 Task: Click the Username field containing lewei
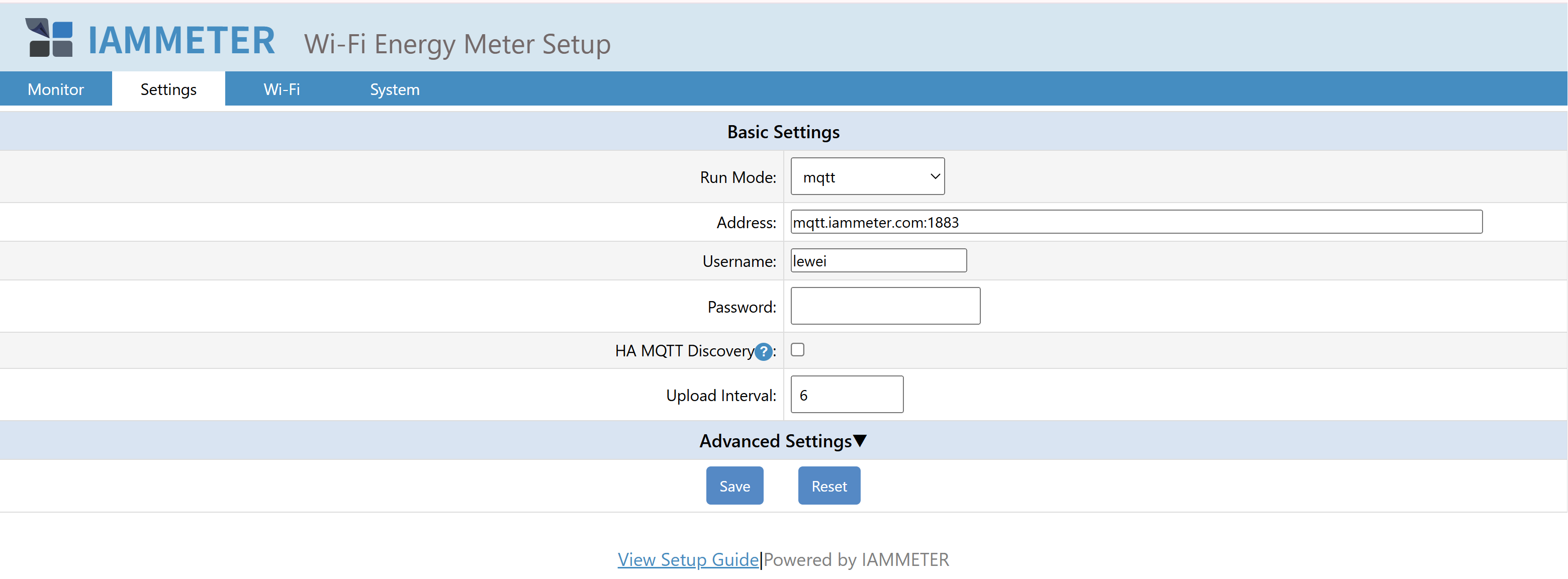[x=878, y=260]
